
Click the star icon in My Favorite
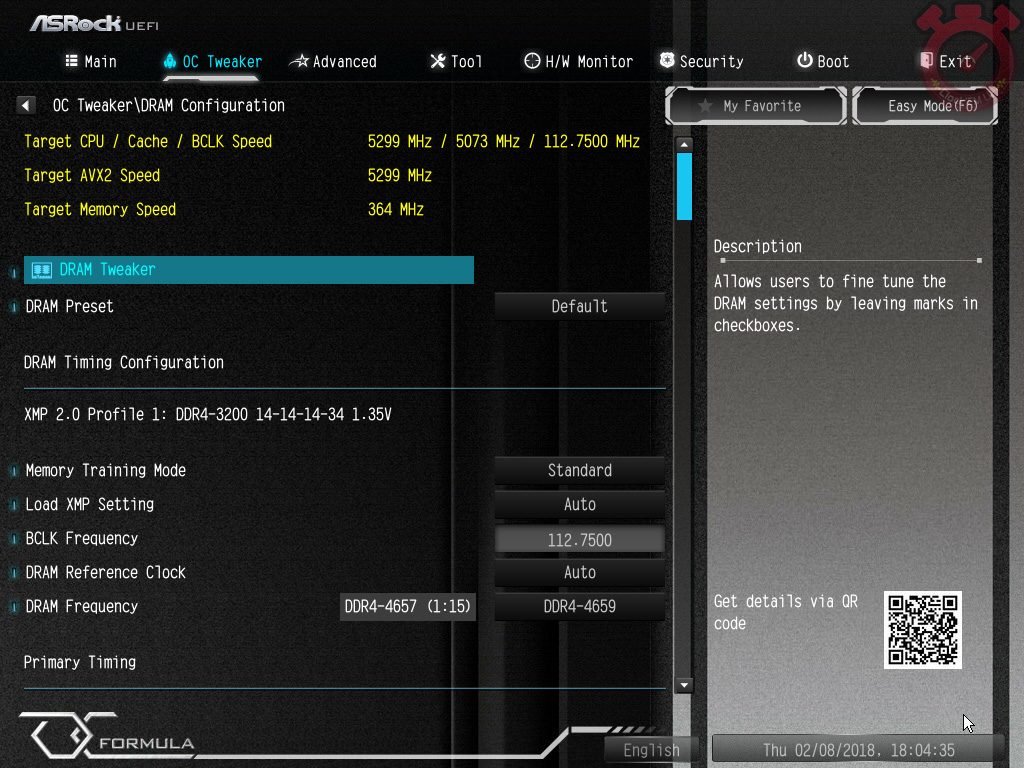click(705, 106)
